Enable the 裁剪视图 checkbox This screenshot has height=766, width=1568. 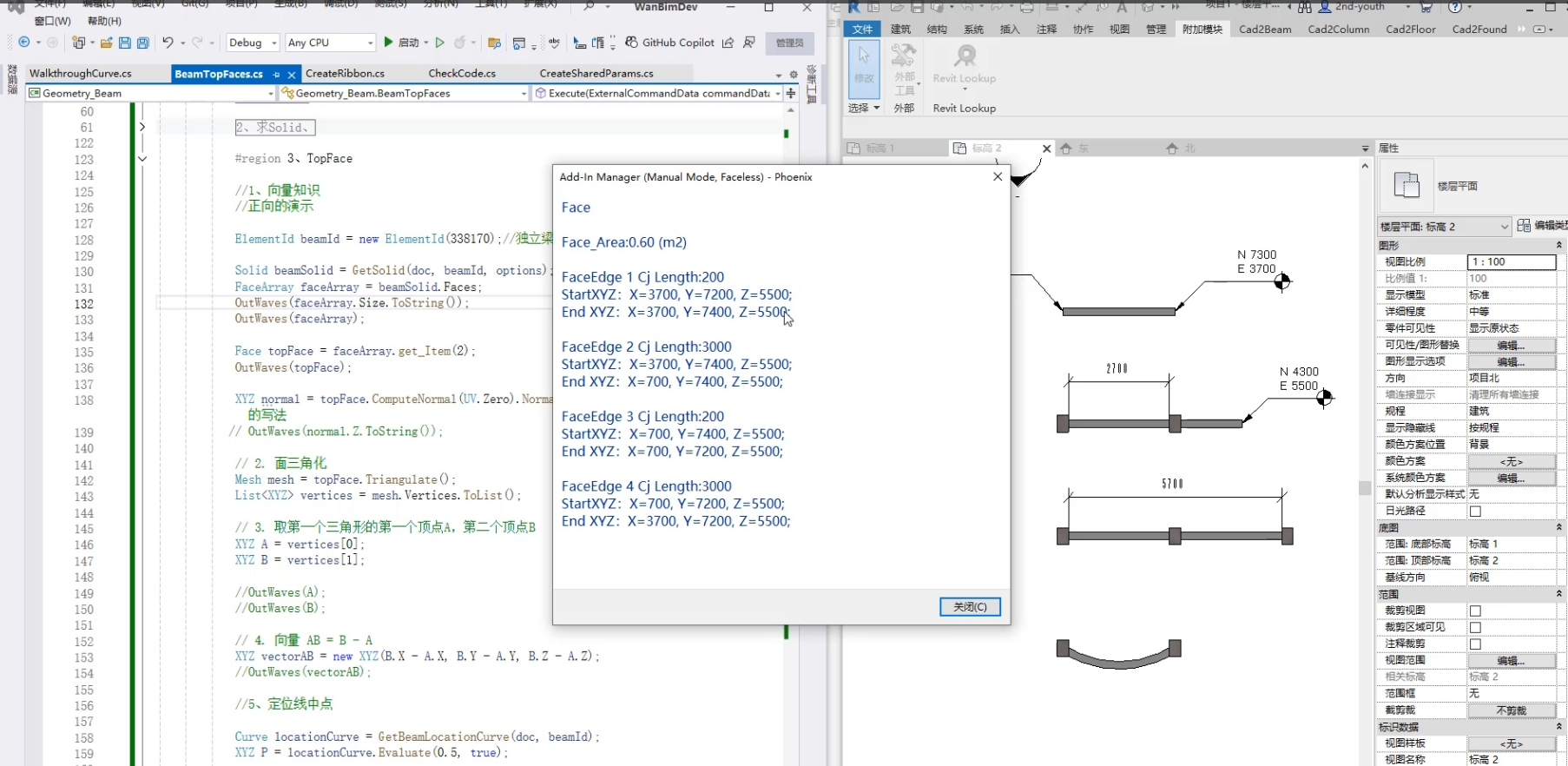[1475, 611]
